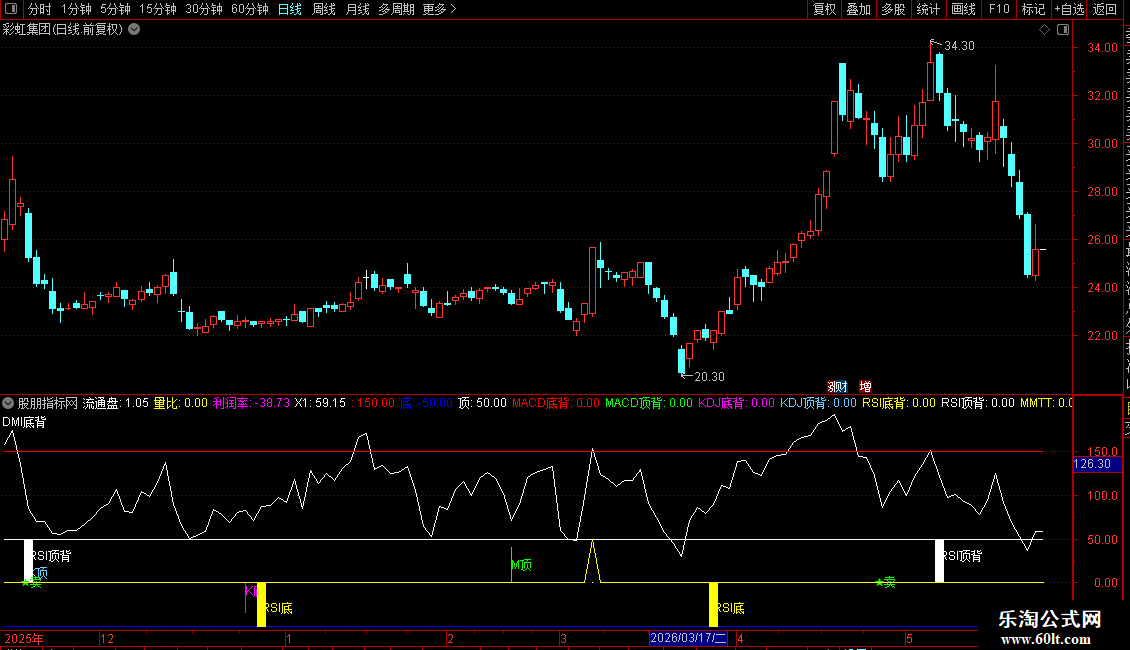This screenshot has height=650, width=1130.
Task: Click month 5 on time axis
Action: pos(909,638)
